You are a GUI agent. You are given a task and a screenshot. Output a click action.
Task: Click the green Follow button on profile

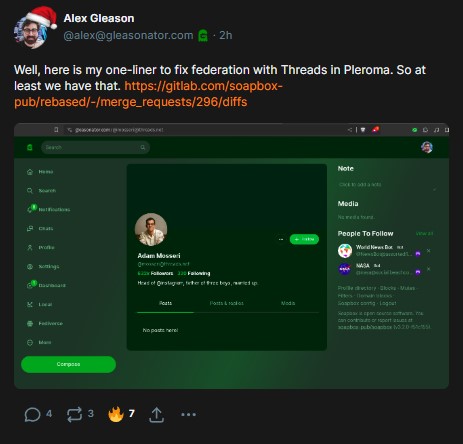(x=304, y=239)
